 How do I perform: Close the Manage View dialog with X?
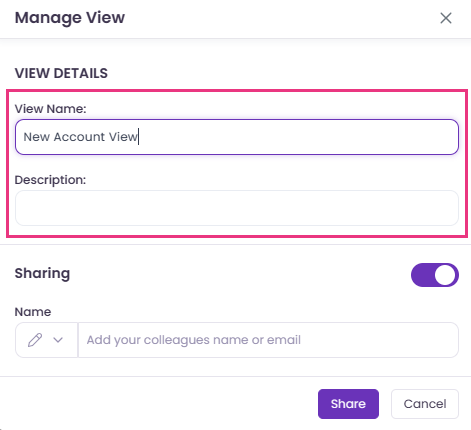(446, 18)
